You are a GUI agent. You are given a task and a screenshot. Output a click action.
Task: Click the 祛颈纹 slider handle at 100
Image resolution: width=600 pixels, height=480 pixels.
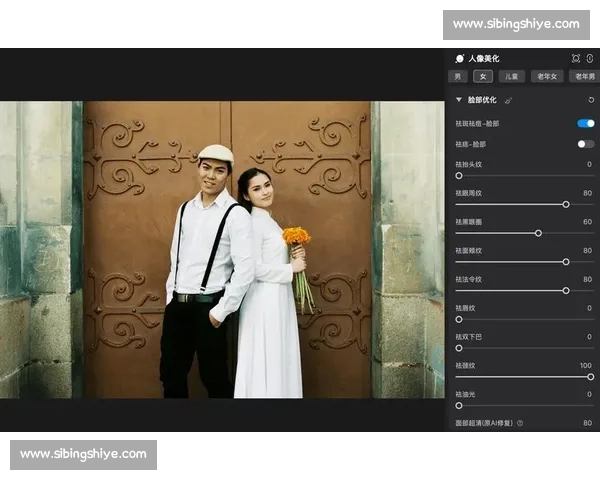pyautogui.click(x=590, y=377)
